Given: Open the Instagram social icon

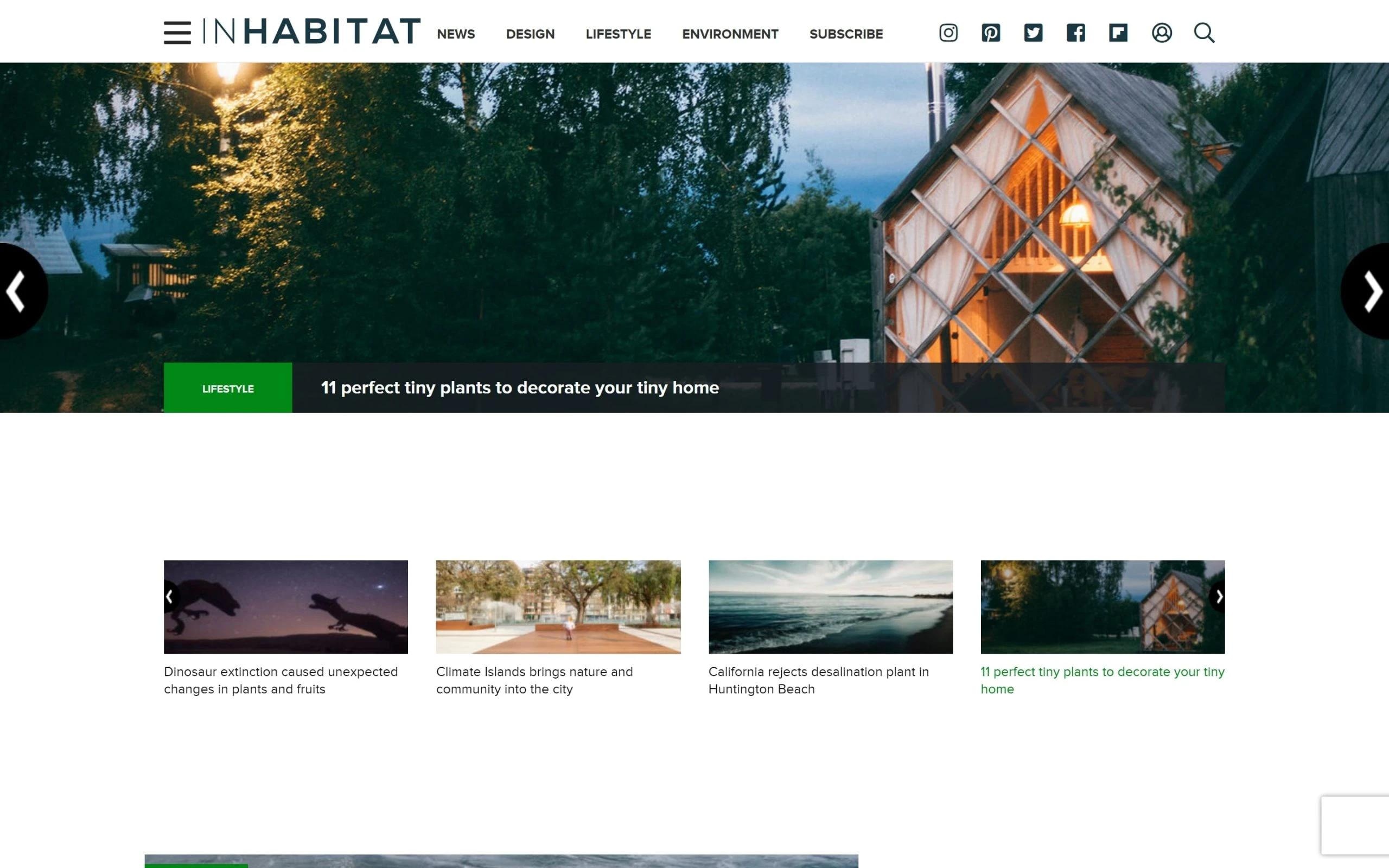Looking at the screenshot, I should [948, 33].
